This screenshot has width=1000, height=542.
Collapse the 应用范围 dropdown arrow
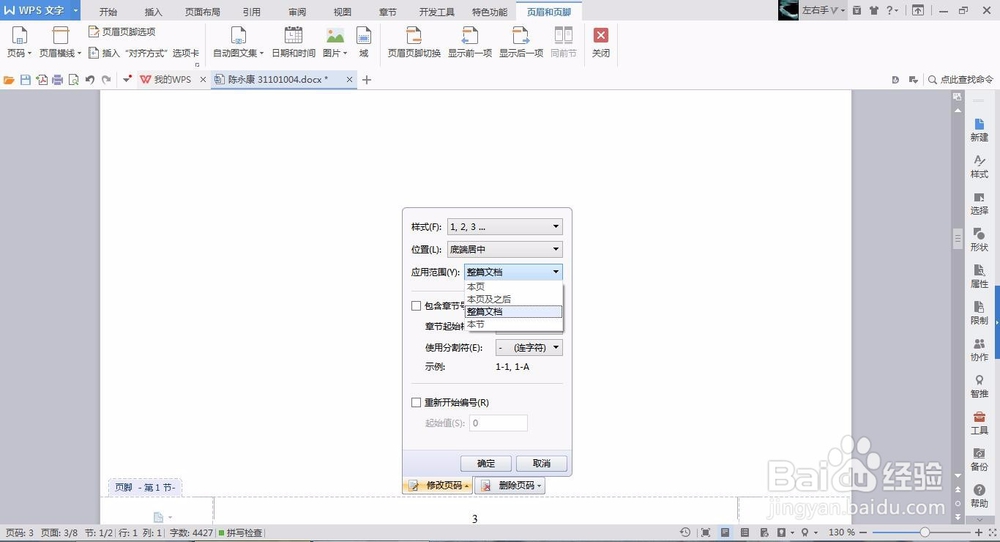click(555, 272)
